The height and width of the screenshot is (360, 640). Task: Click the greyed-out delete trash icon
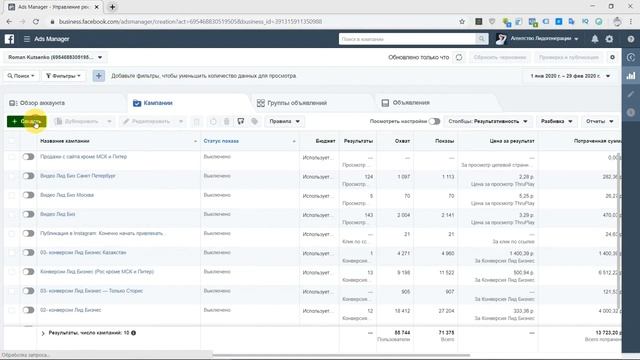tap(196, 121)
